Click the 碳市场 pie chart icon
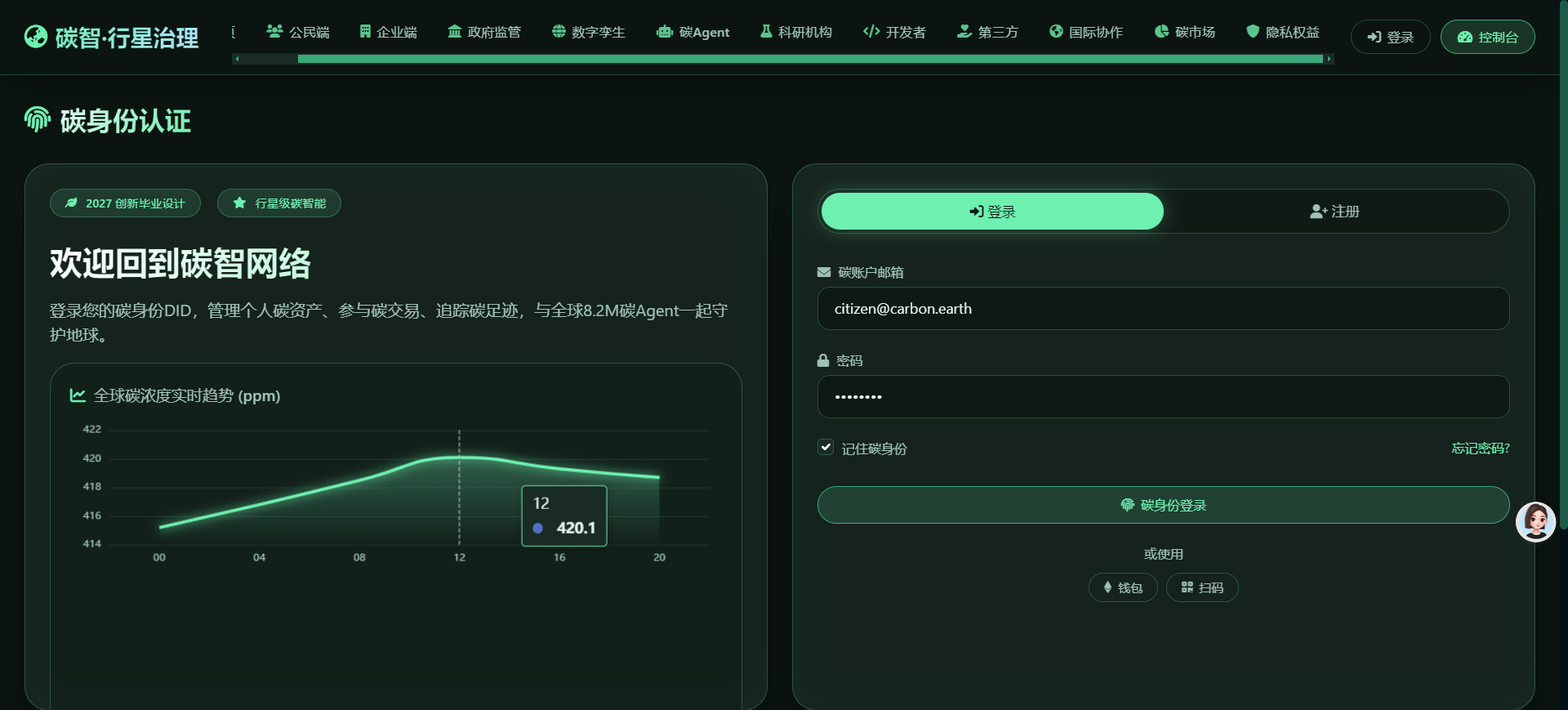Viewport: 1568px width, 710px height. [x=1161, y=31]
